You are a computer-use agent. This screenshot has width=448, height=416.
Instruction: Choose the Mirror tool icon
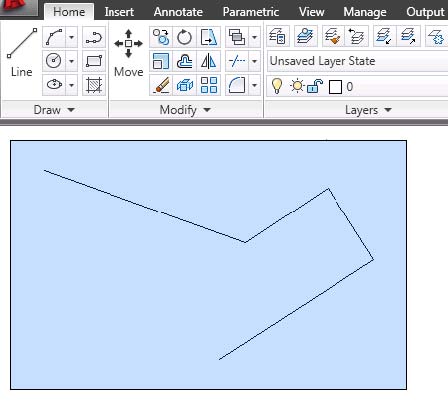[208, 61]
